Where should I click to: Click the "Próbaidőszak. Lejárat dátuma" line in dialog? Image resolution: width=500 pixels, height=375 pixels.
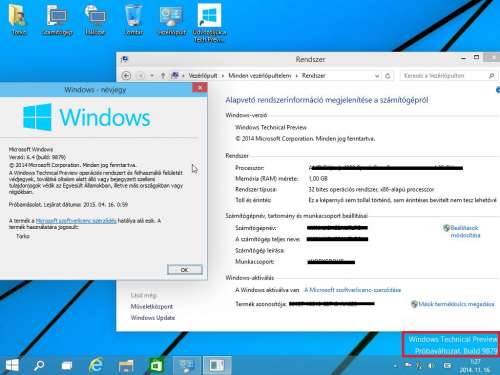coord(68,204)
